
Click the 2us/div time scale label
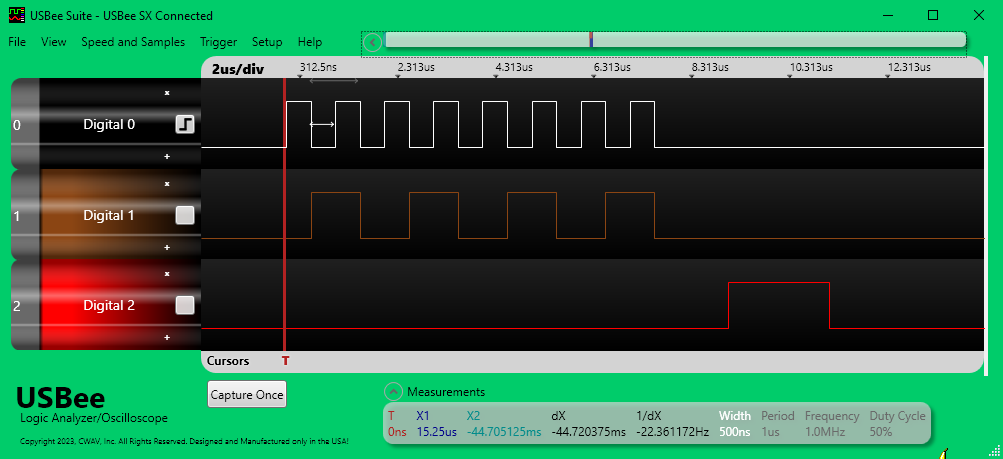point(237,69)
